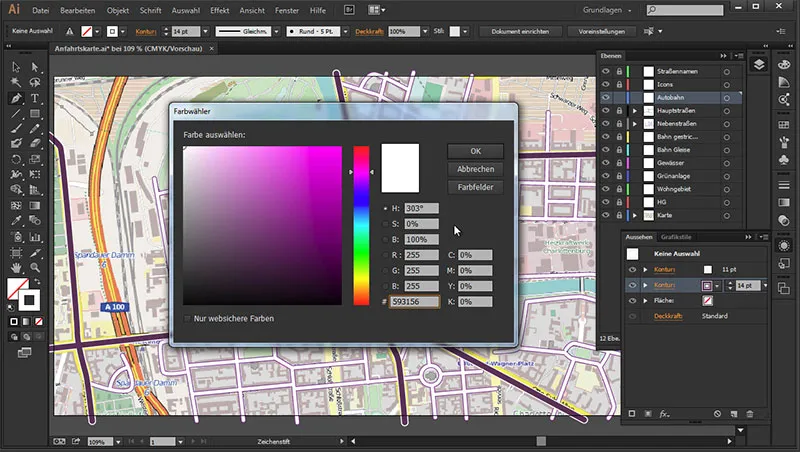Screen dimensions: 800x452
Task: Choose the Selection arrow tool
Action: click(16, 67)
